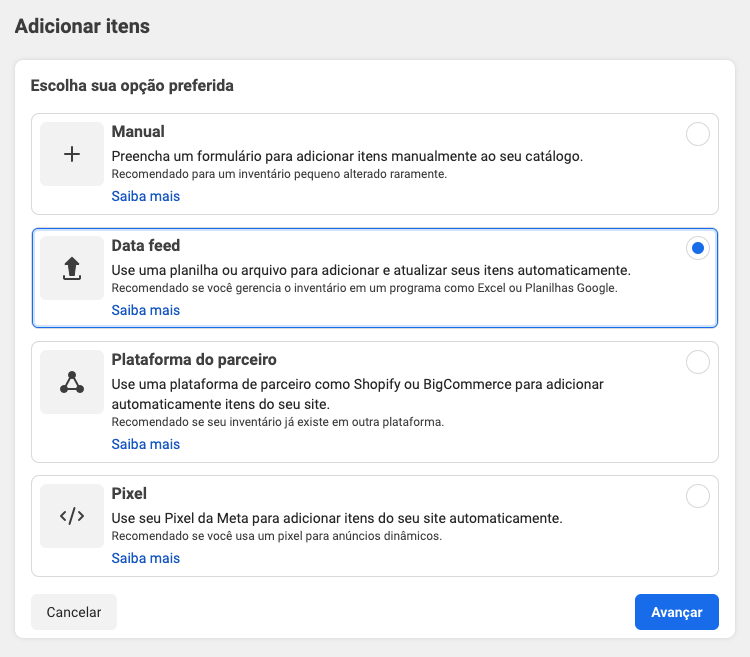The image size is (750, 657).
Task: Click the Data feed description about planilha
Action: tap(371, 270)
